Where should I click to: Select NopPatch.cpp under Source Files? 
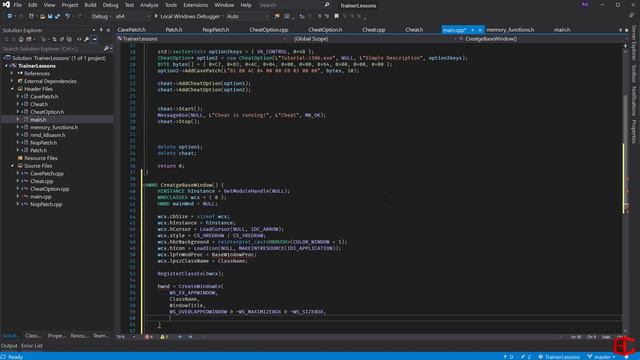click(46, 204)
